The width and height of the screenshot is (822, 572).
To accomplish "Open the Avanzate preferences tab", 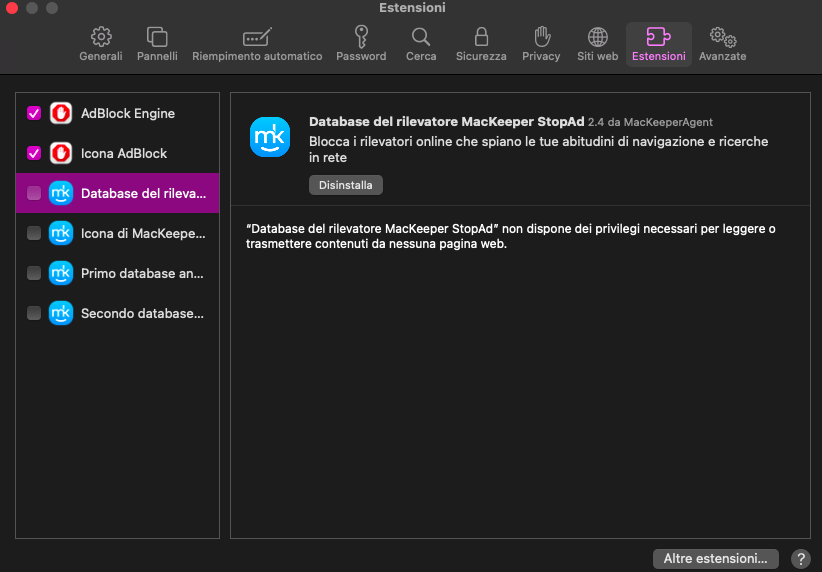I will (722, 45).
